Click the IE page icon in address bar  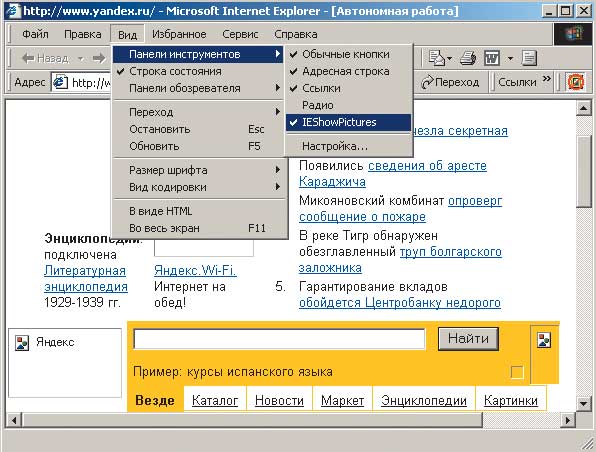(60, 82)
